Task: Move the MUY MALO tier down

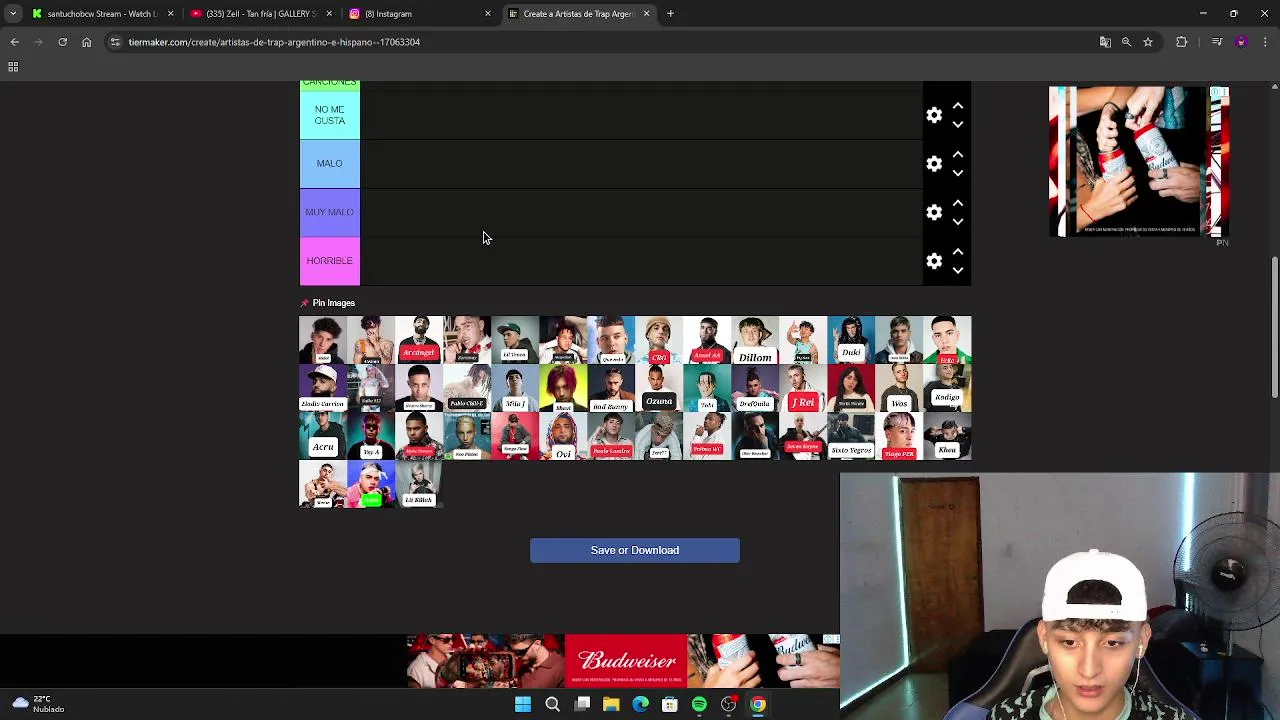Action: [958, 222]
